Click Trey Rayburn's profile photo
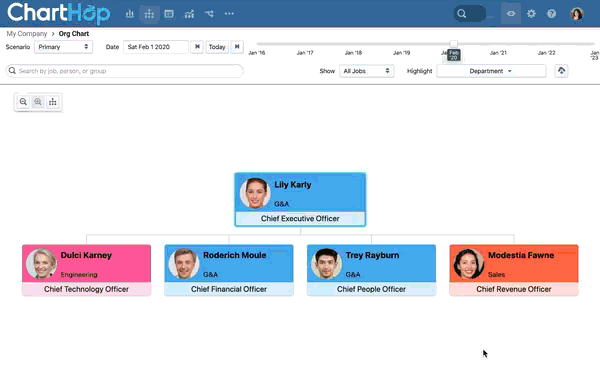600x374 pixels. (326, 264)
